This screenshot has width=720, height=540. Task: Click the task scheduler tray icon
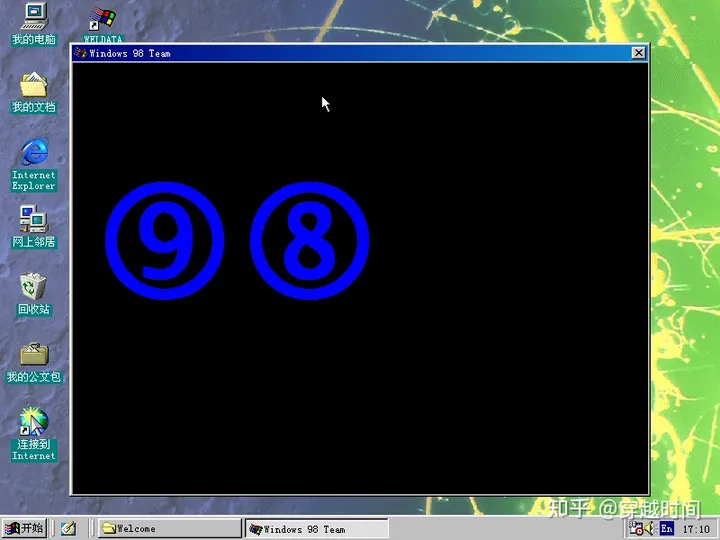[636, 529]
